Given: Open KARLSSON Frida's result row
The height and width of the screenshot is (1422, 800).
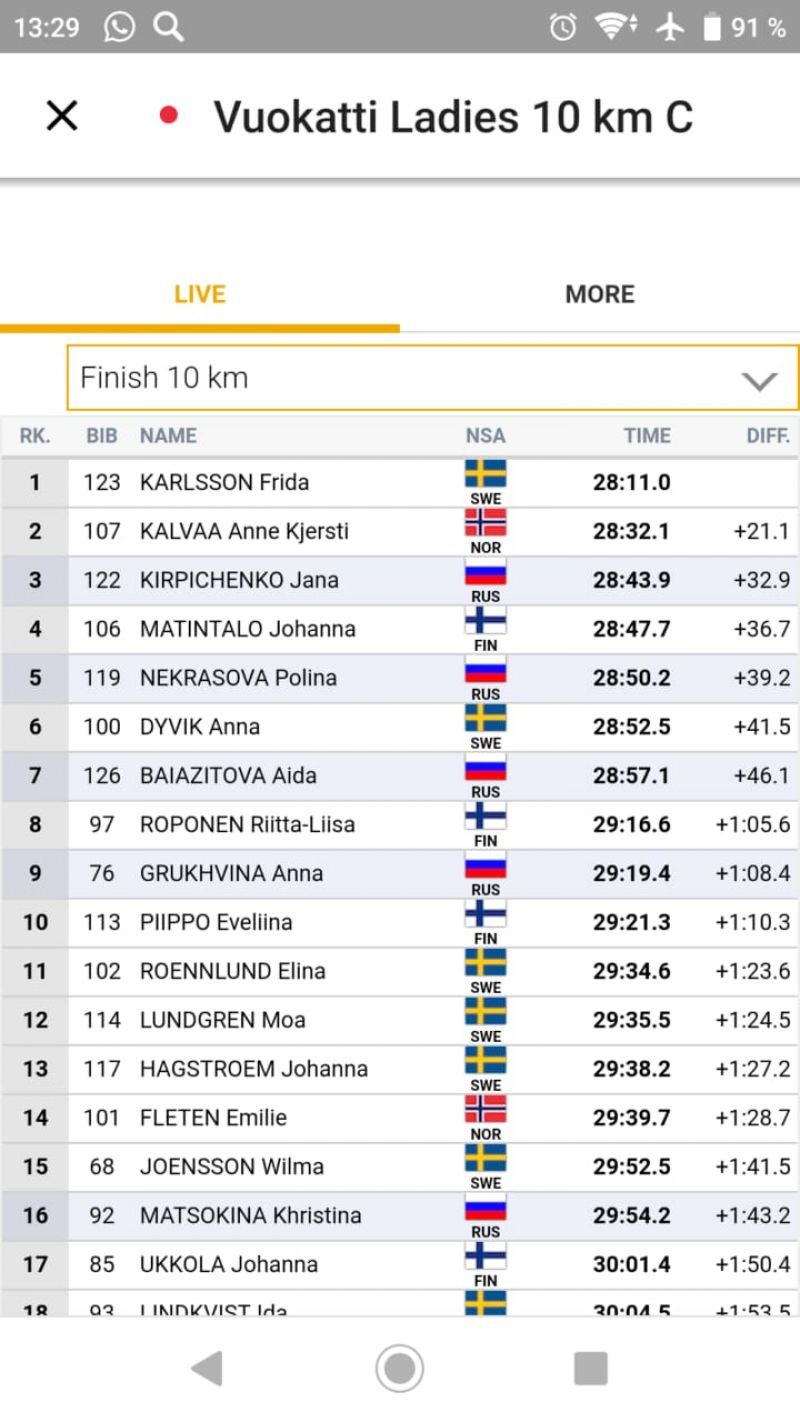Looking at the screenshot, I should click(224, 482).
